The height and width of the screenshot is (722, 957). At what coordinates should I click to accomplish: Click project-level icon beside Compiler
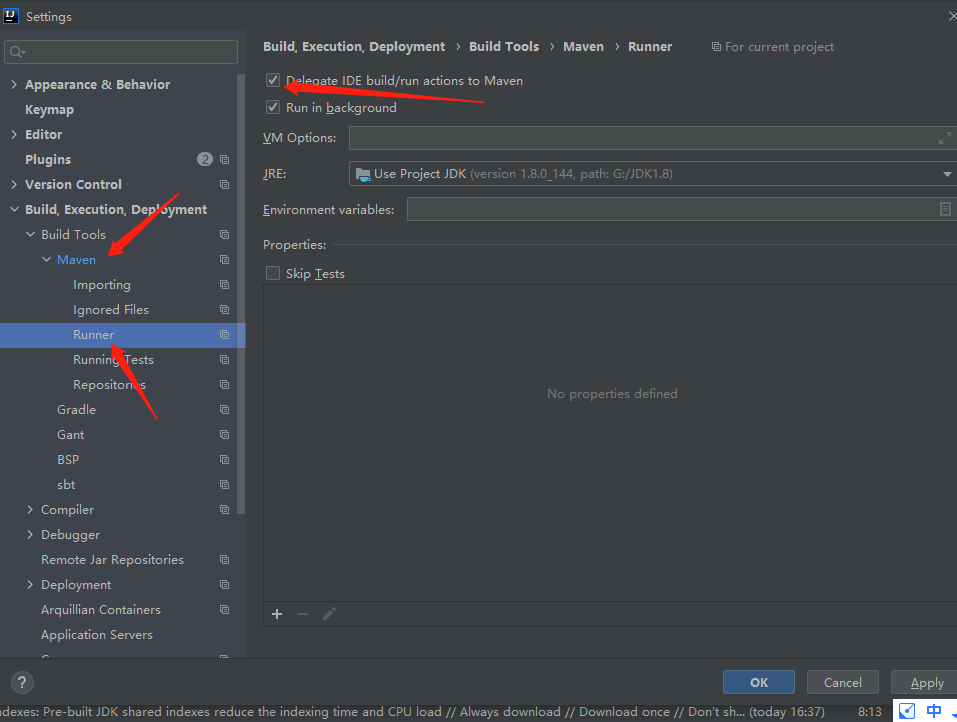(x=225, y=510)
